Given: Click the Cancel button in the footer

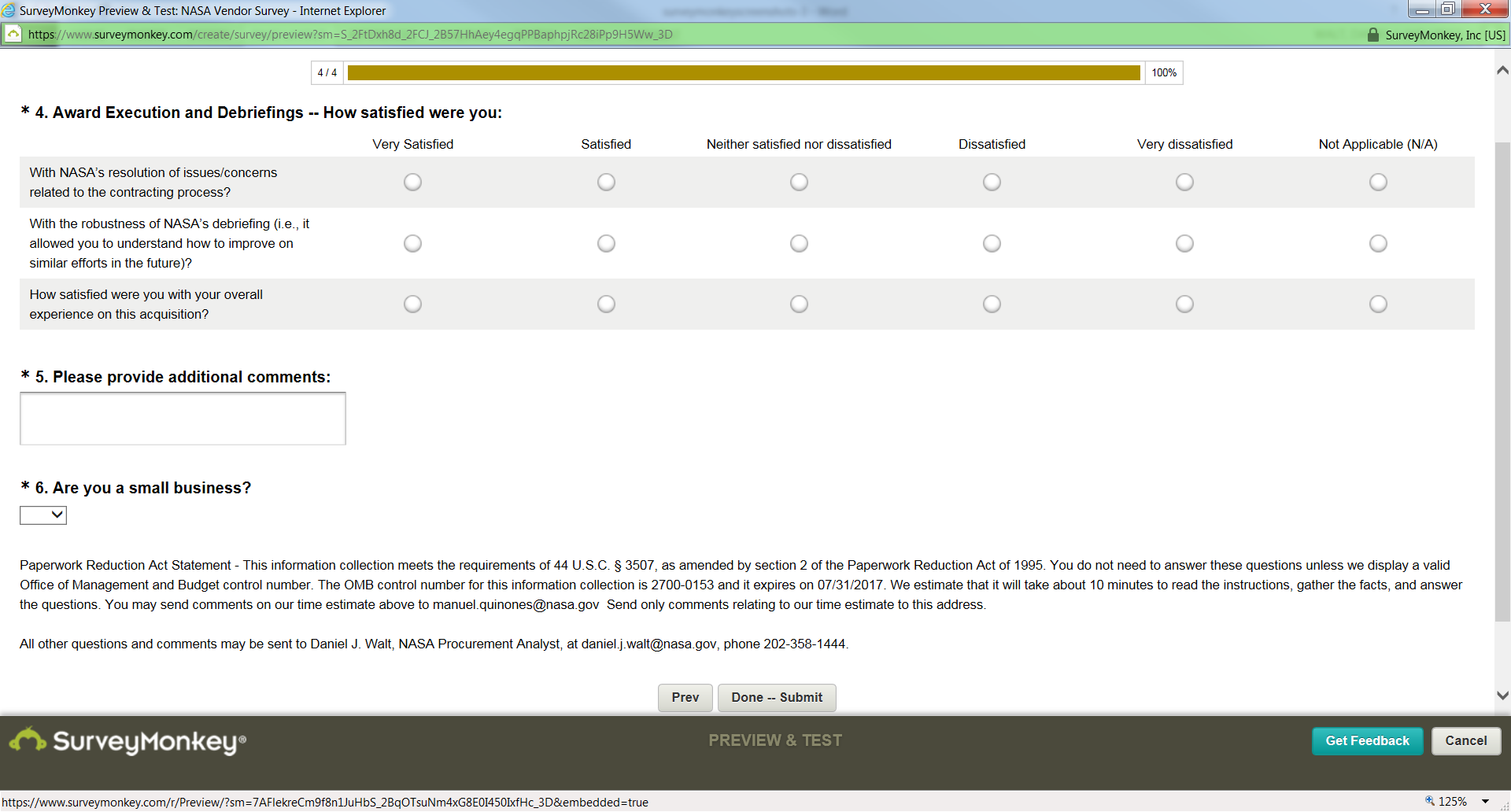Looking at the screenshot, I should click(x=1466, y=741).
